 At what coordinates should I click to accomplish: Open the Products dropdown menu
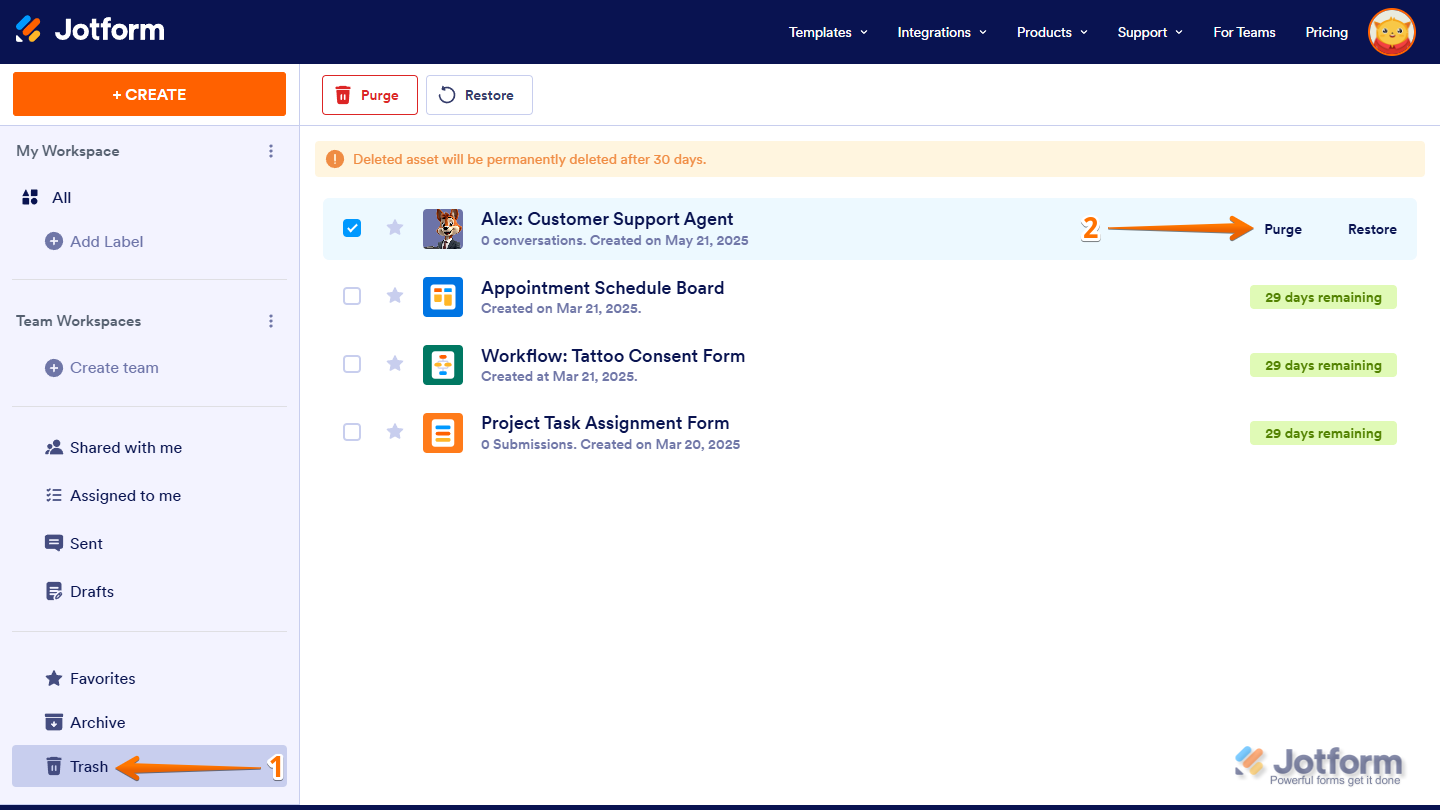coord(1051,31)
